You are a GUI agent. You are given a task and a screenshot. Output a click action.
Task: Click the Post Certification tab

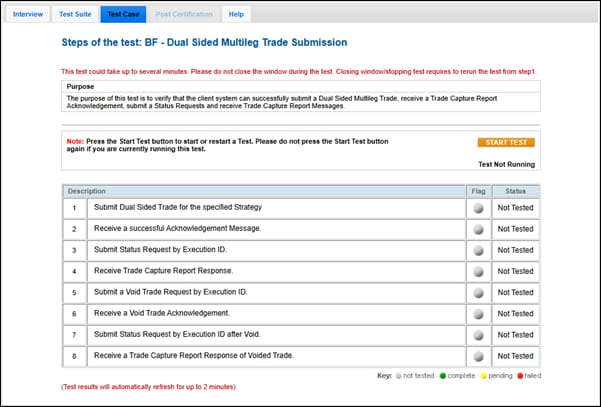pyautogui.click(x=184, y=15)
